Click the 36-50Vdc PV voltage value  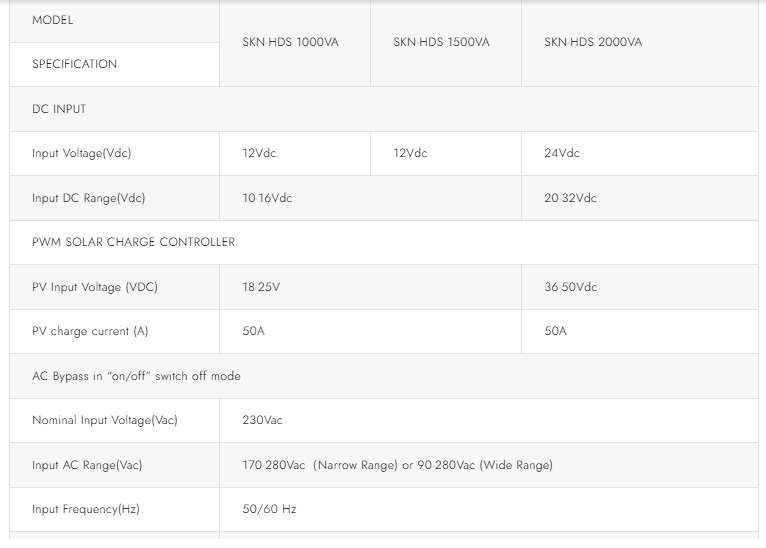570,287
